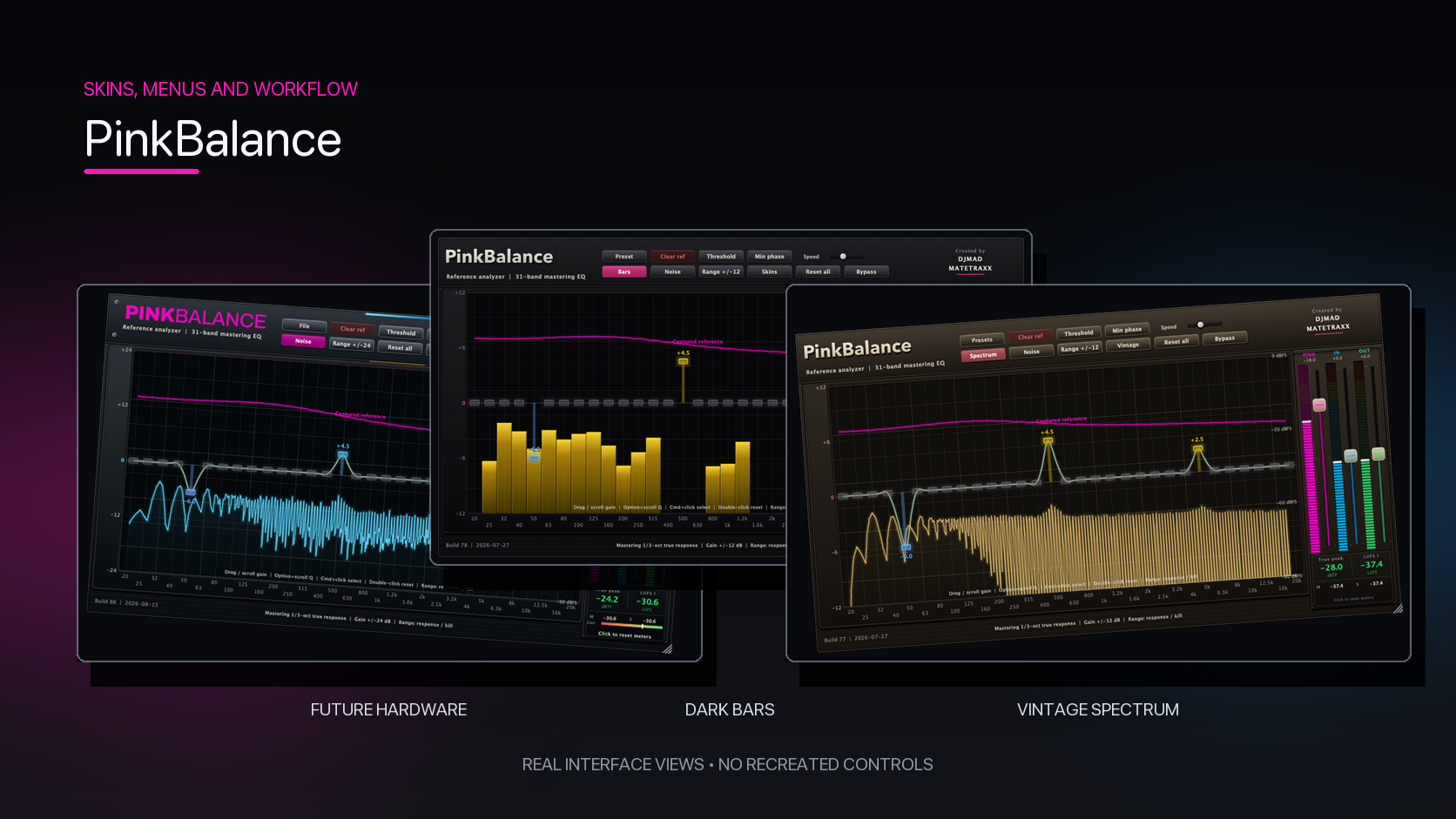The height and width of the screenshot is (819, 1456).
Task: Select the -6.0 band handle in Vintage Spectrum
Action: tap(906, 547)
